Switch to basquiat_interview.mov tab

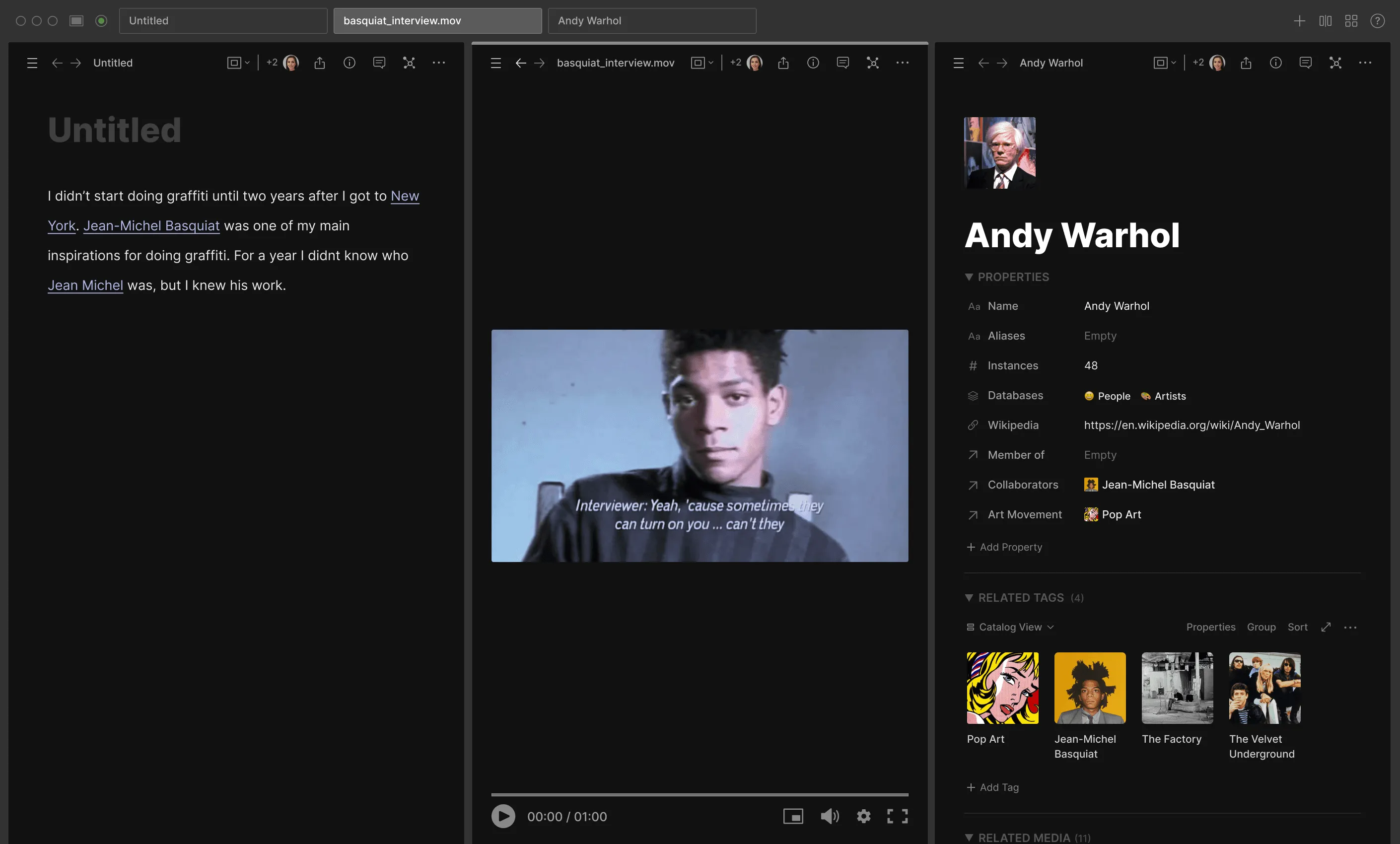(x=437, y=21)
